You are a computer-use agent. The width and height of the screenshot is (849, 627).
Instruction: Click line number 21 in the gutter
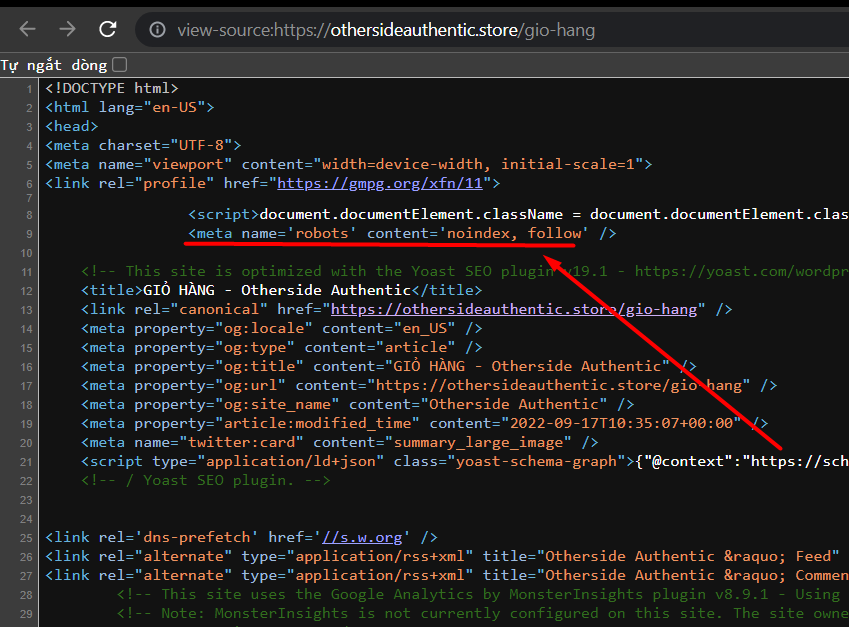(26, 462)
